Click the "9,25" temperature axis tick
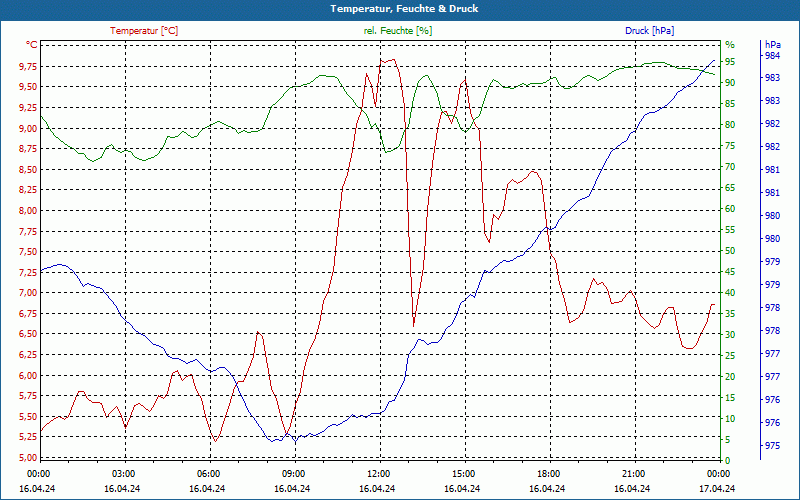 (29, 108)
